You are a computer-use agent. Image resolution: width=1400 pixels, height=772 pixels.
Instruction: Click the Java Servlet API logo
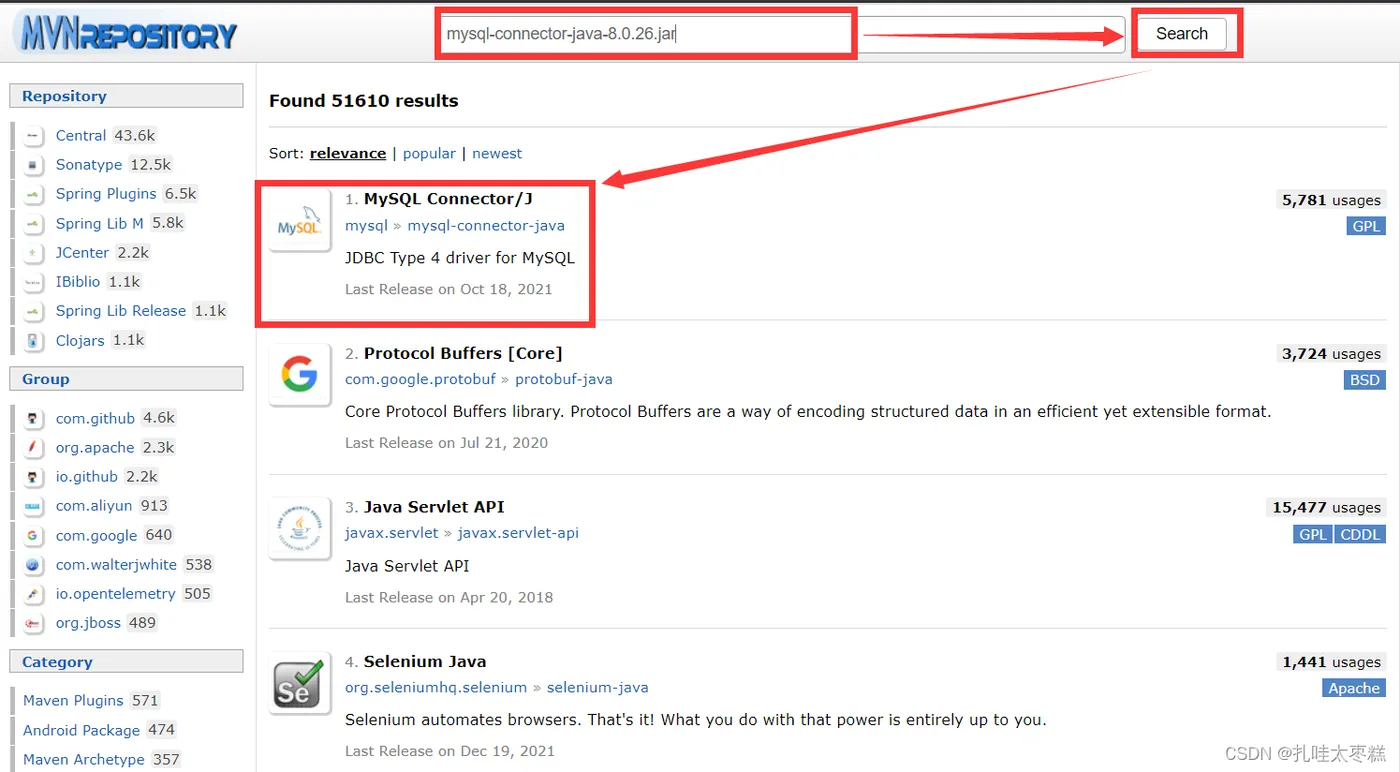300,529
